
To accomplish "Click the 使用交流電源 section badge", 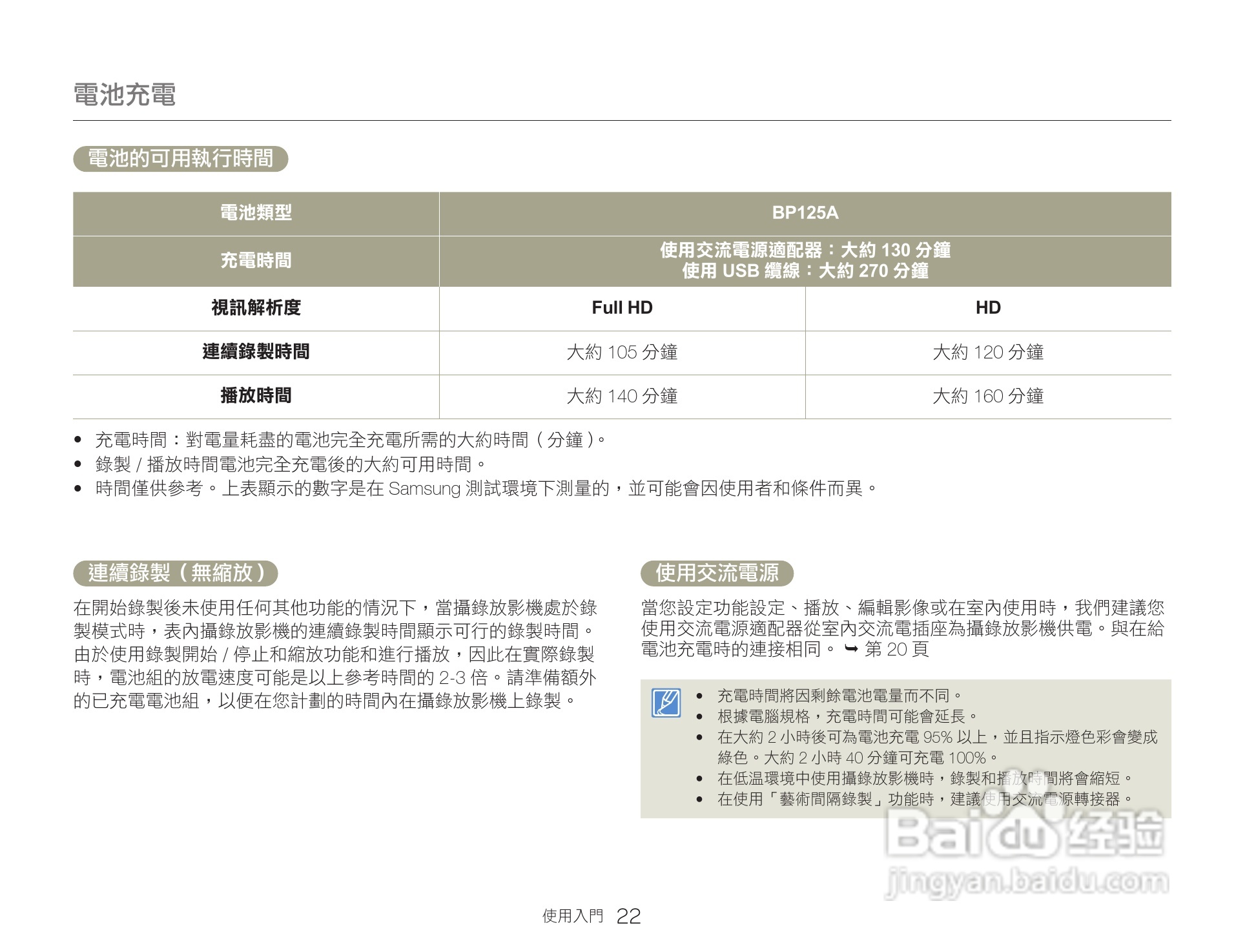I will [719, 573].
